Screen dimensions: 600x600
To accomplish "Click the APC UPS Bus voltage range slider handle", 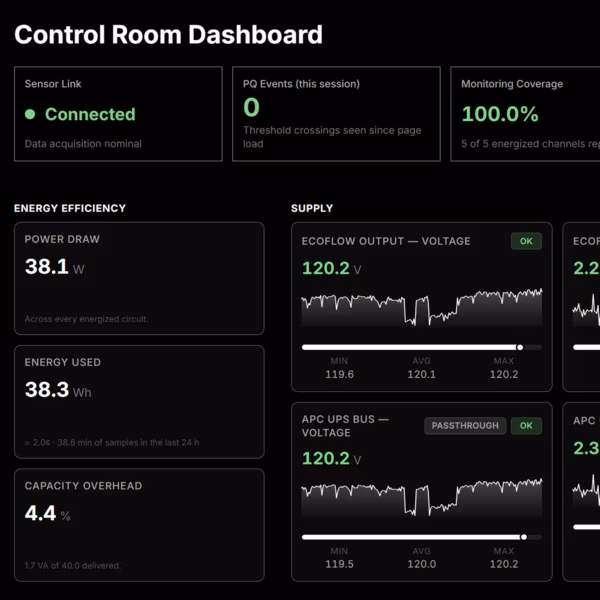I will point(523,537).
